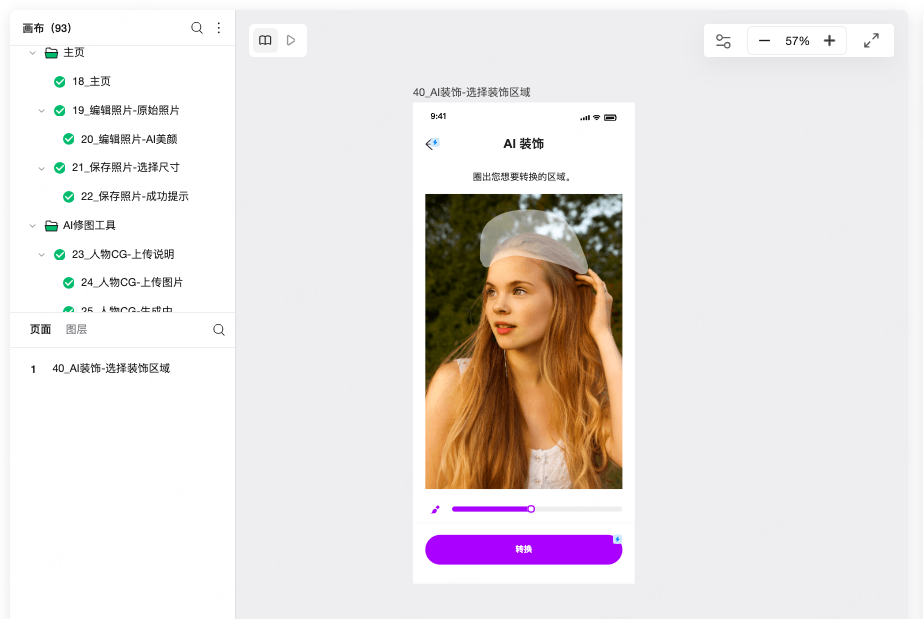
Task: Click the 21_保存照片-选择尺寸 row label
Action: point(126,167)
